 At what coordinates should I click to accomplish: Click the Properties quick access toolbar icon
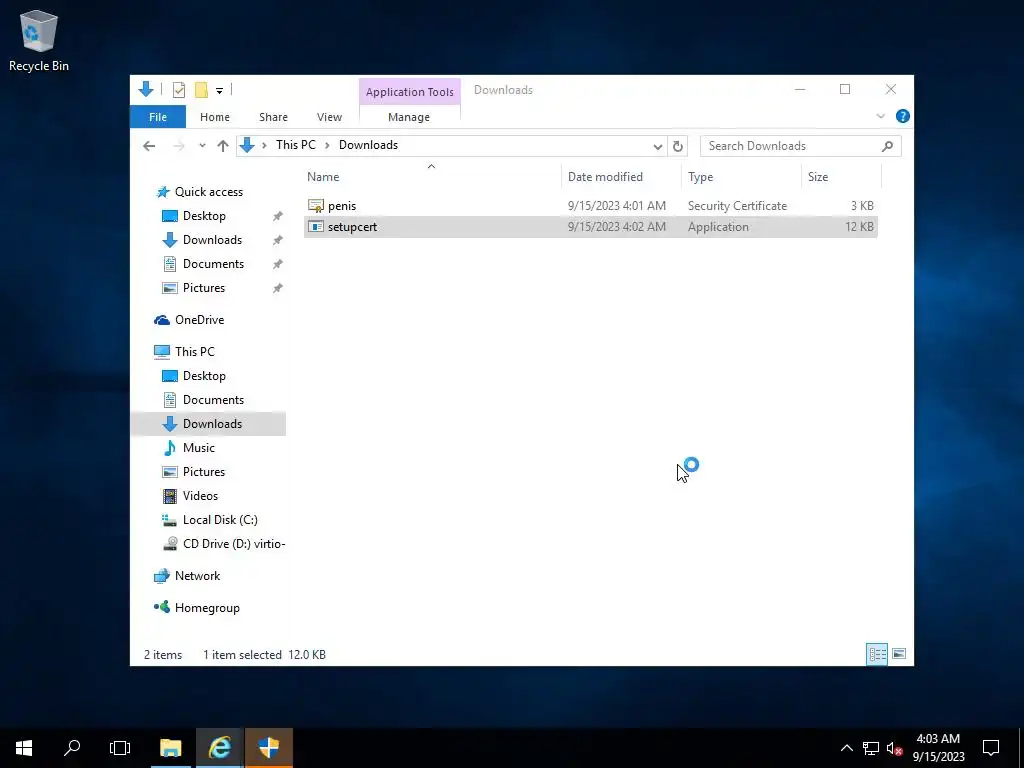(178, 90)
